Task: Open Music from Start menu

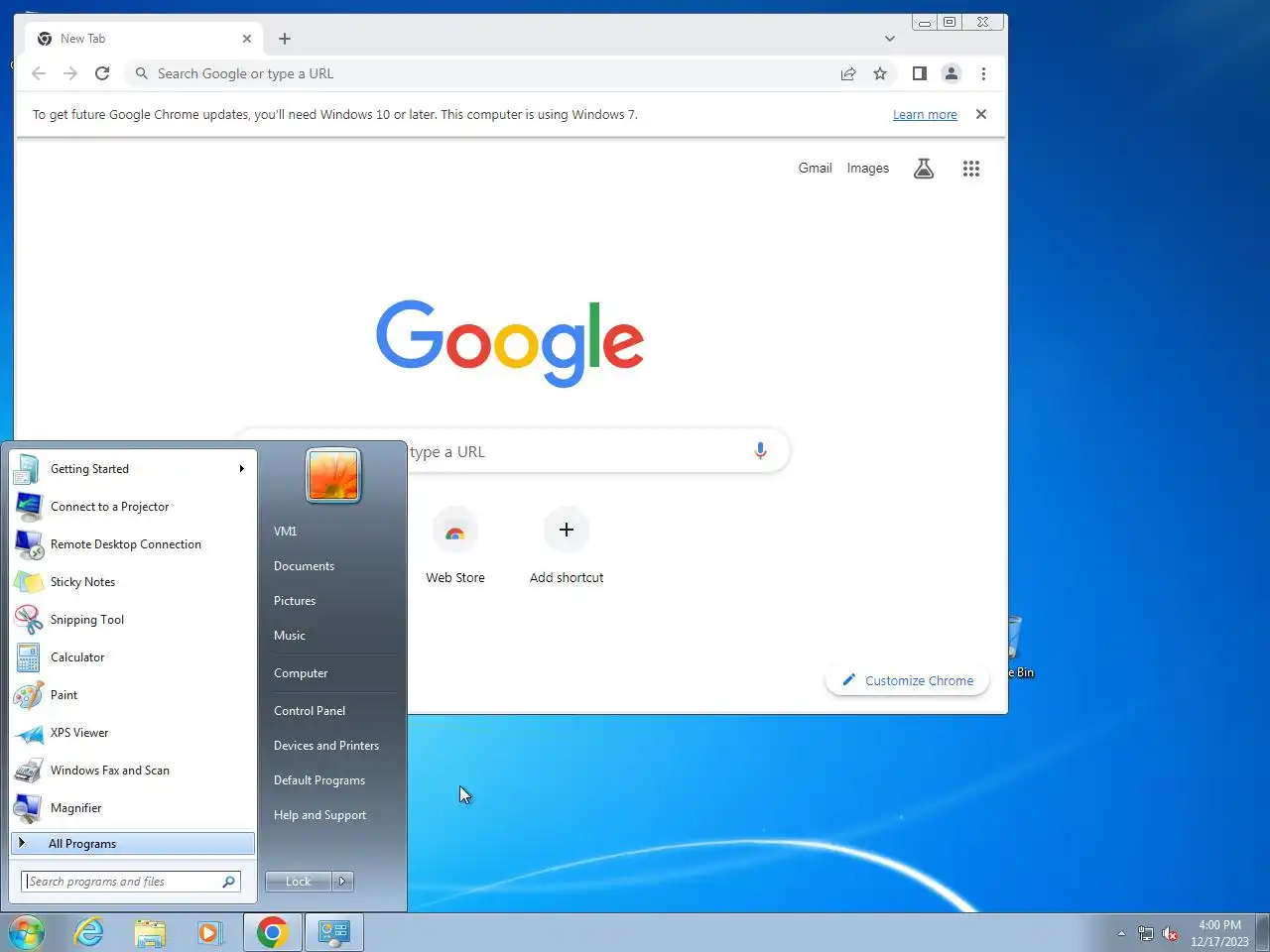Action: (x=290, y=636)
